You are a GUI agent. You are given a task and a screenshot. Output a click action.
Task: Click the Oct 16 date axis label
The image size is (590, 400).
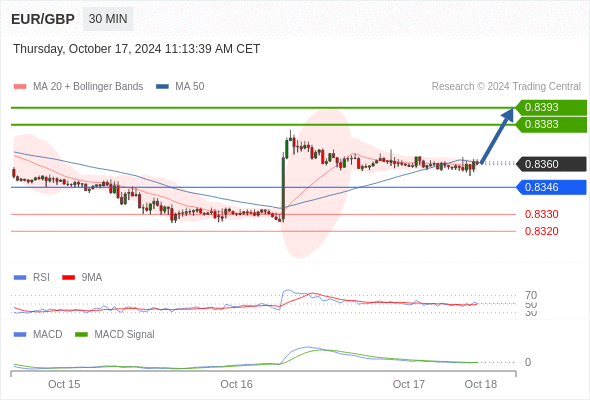236,384
